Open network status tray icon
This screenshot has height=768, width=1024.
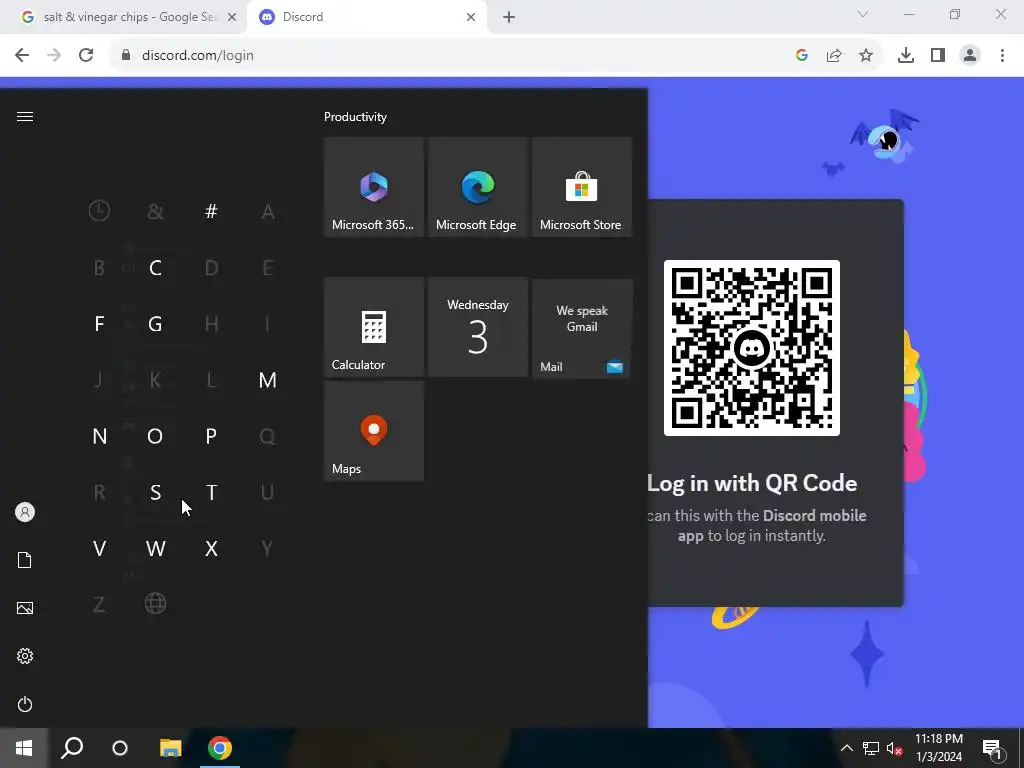point(871,748)
